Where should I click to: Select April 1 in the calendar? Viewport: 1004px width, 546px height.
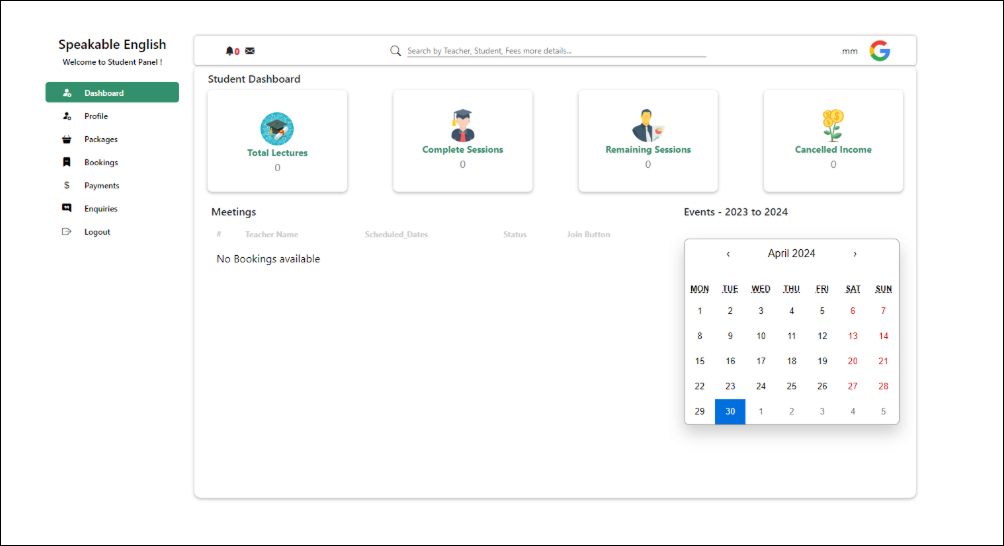699,311
